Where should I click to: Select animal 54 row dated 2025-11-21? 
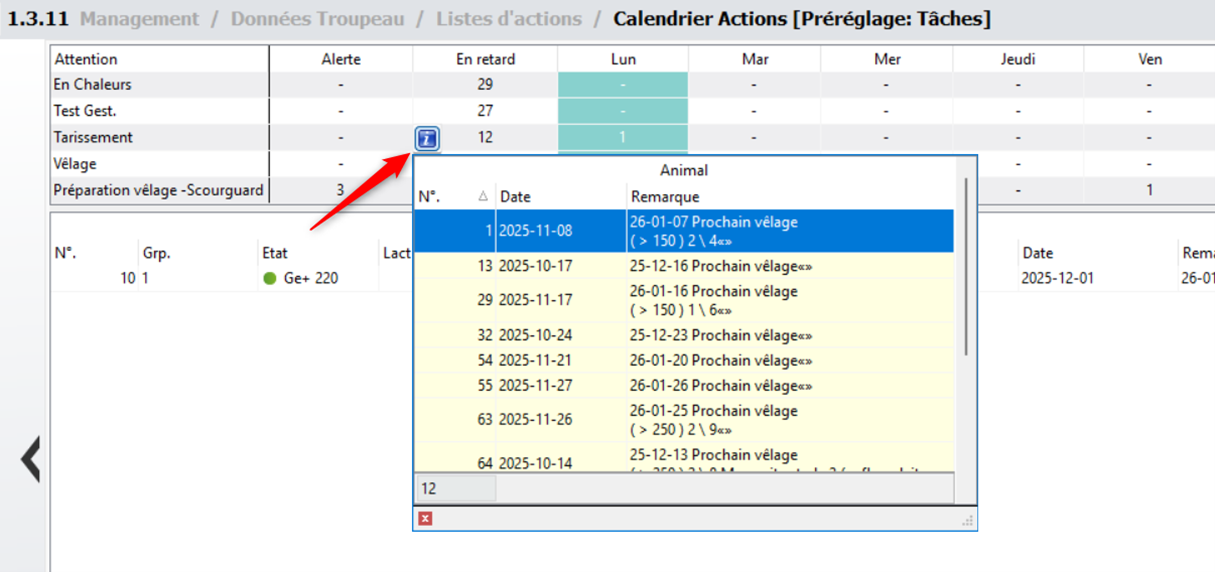tap(683, 361)
